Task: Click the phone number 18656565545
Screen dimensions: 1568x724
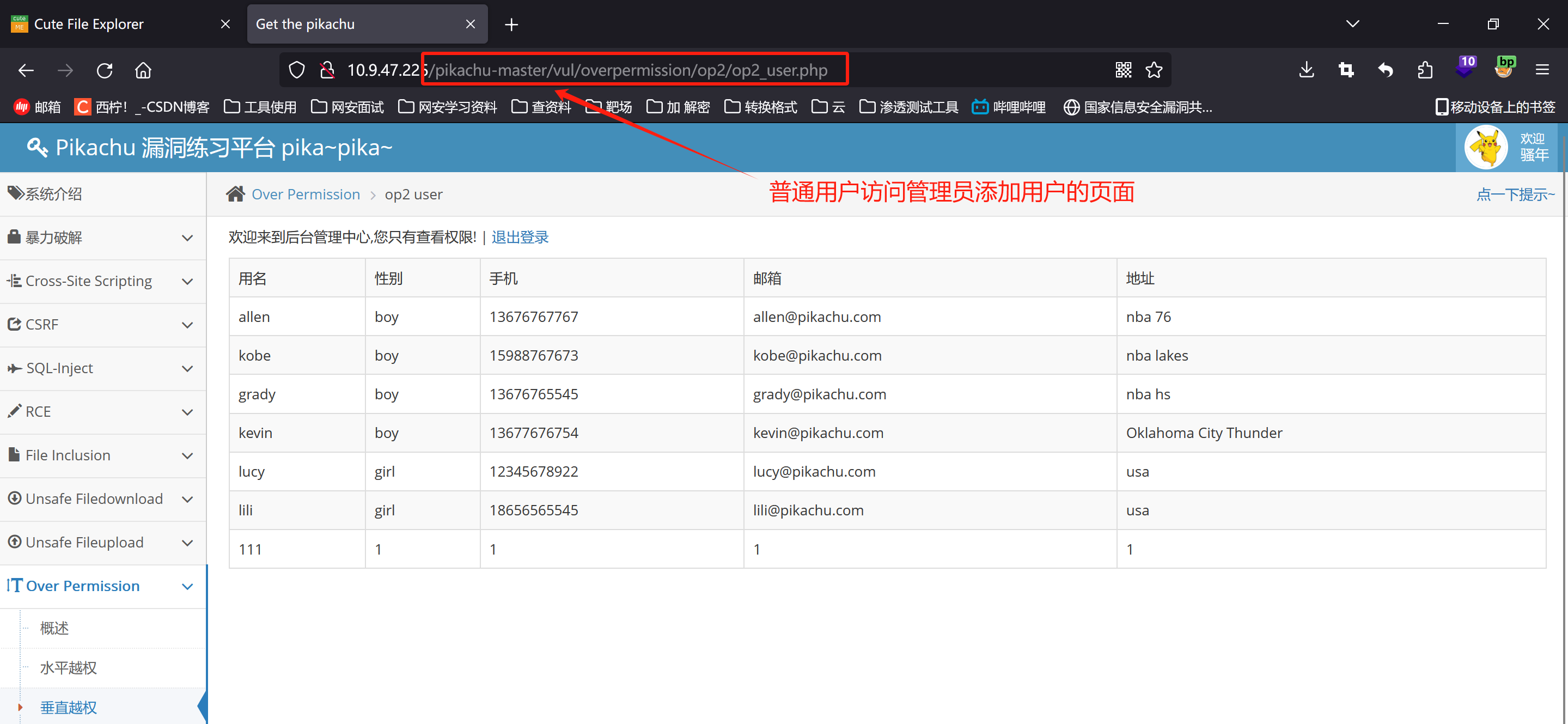Action: 534,510
